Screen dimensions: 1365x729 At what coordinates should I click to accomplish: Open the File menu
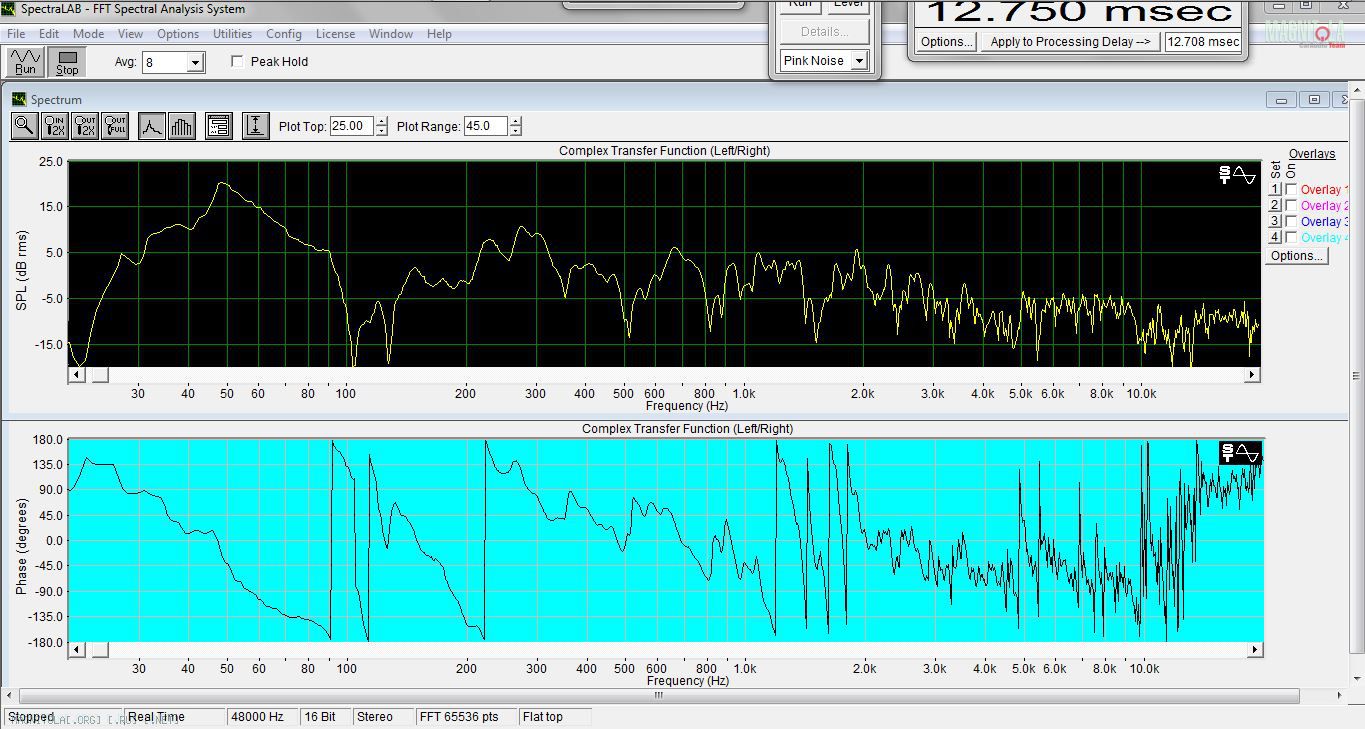16,34
